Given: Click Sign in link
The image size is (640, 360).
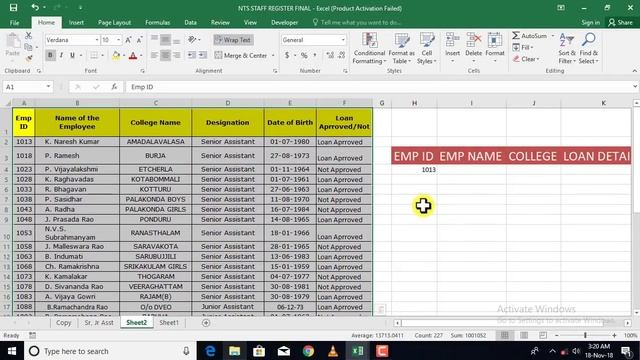Looking at the screenshot, I should pyautogui.click(x=590, y=22).
